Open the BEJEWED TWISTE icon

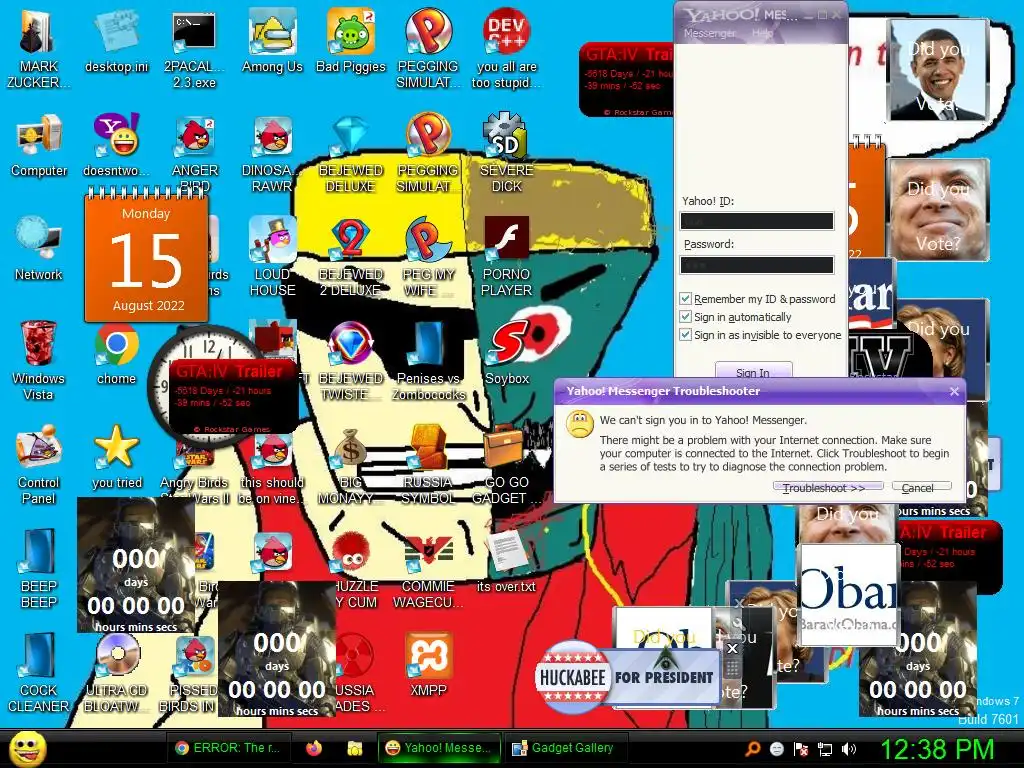[351, 360]
